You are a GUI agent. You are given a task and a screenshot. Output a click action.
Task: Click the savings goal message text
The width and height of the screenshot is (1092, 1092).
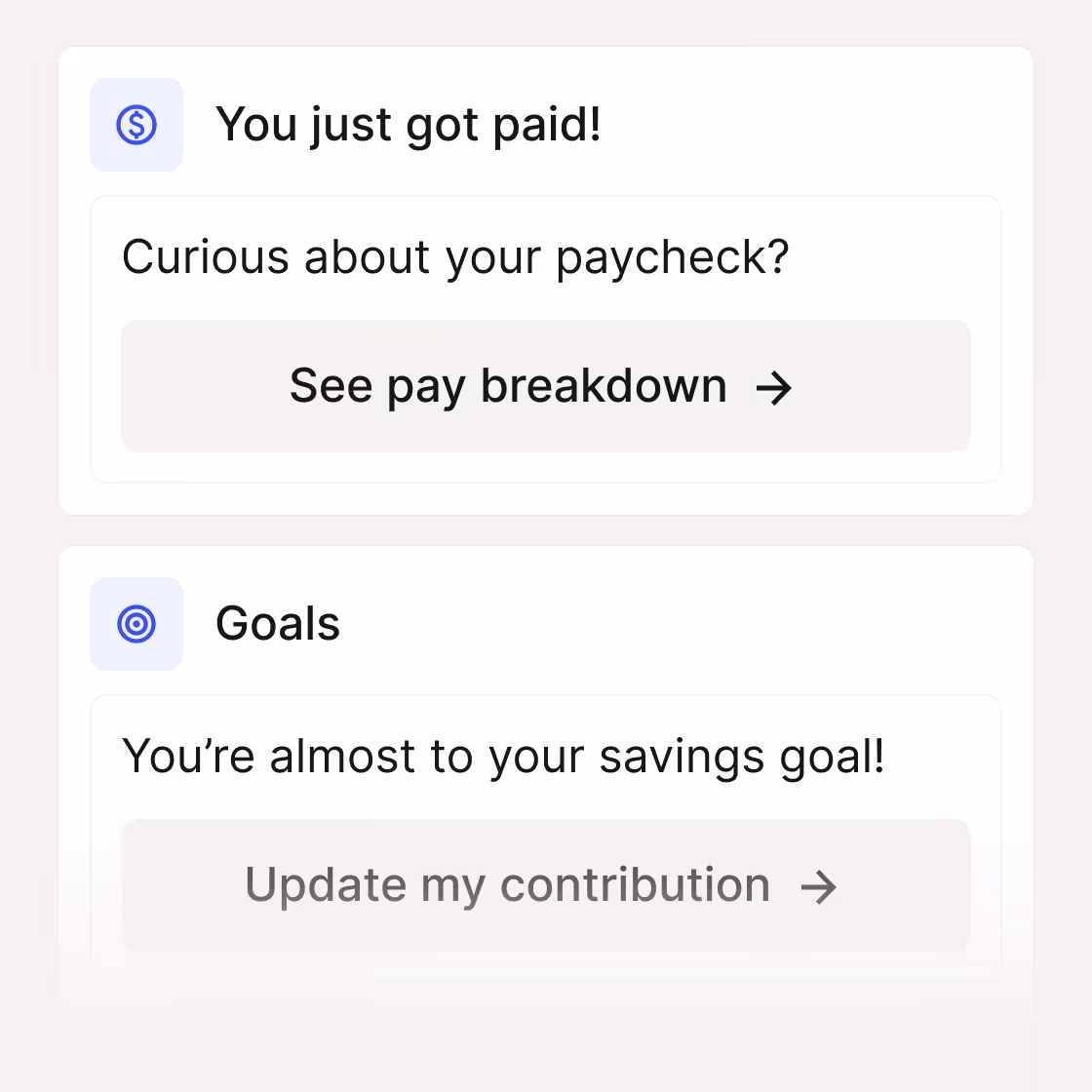503,756
